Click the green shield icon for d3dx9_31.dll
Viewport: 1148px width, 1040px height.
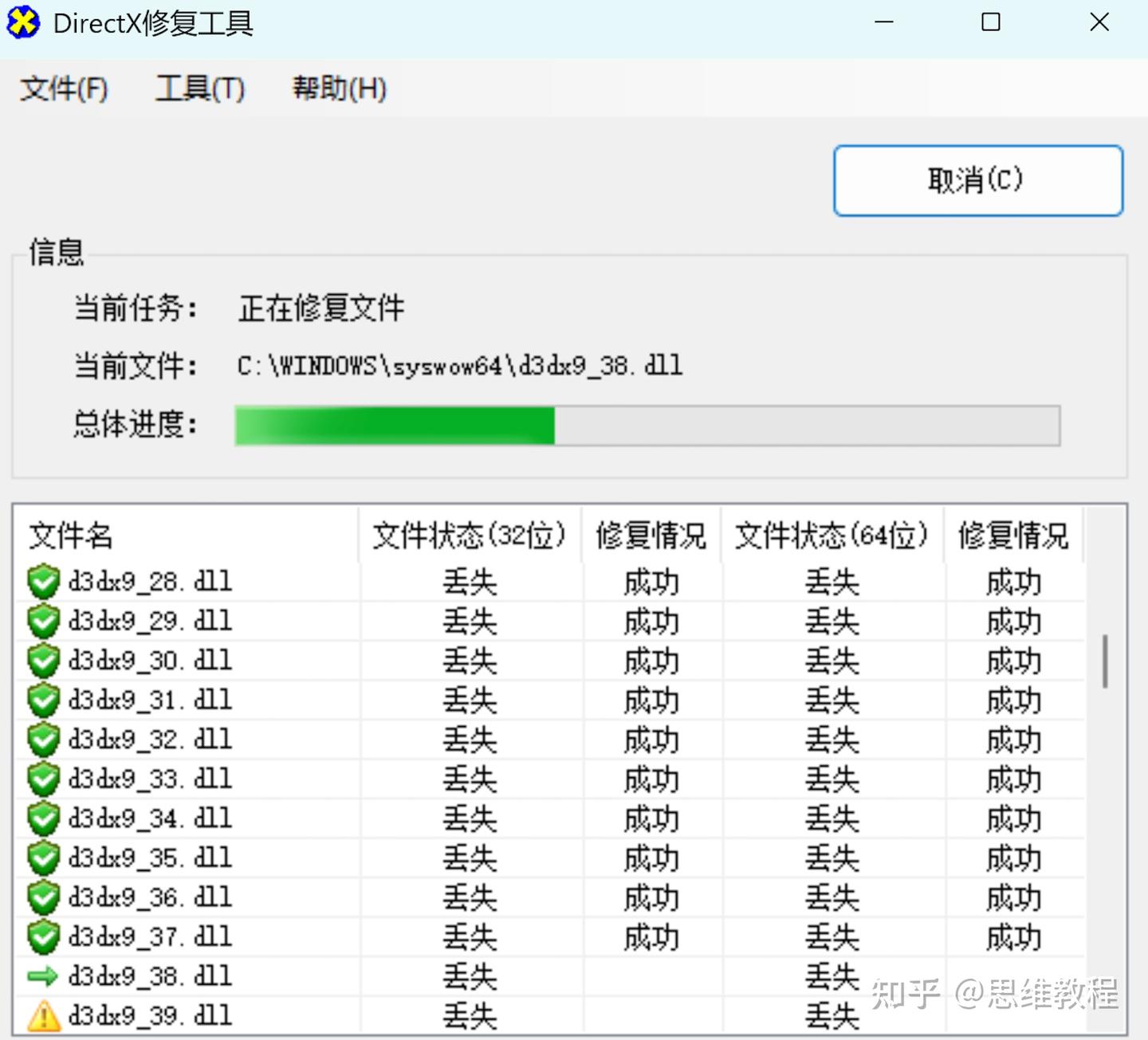pyautogui.click(x=43, y=701)
